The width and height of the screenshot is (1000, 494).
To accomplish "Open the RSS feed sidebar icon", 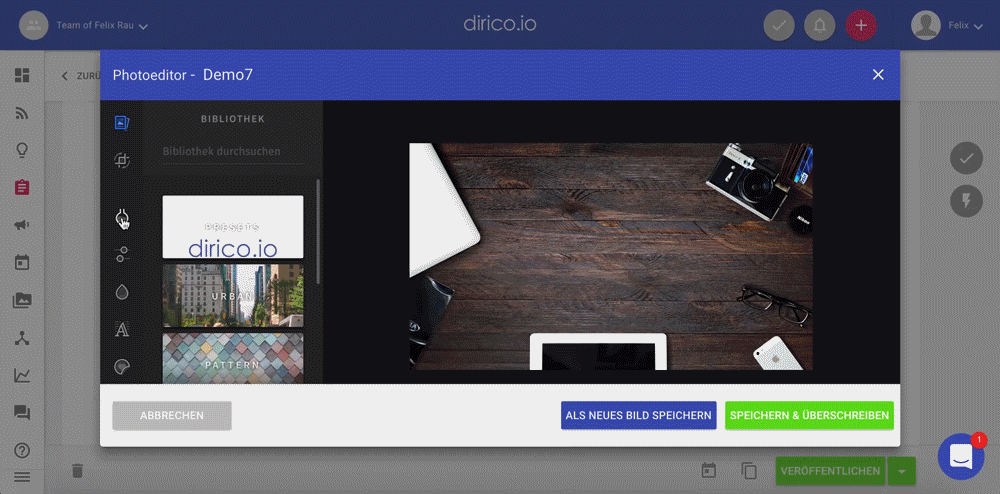I will pos(22,113).
